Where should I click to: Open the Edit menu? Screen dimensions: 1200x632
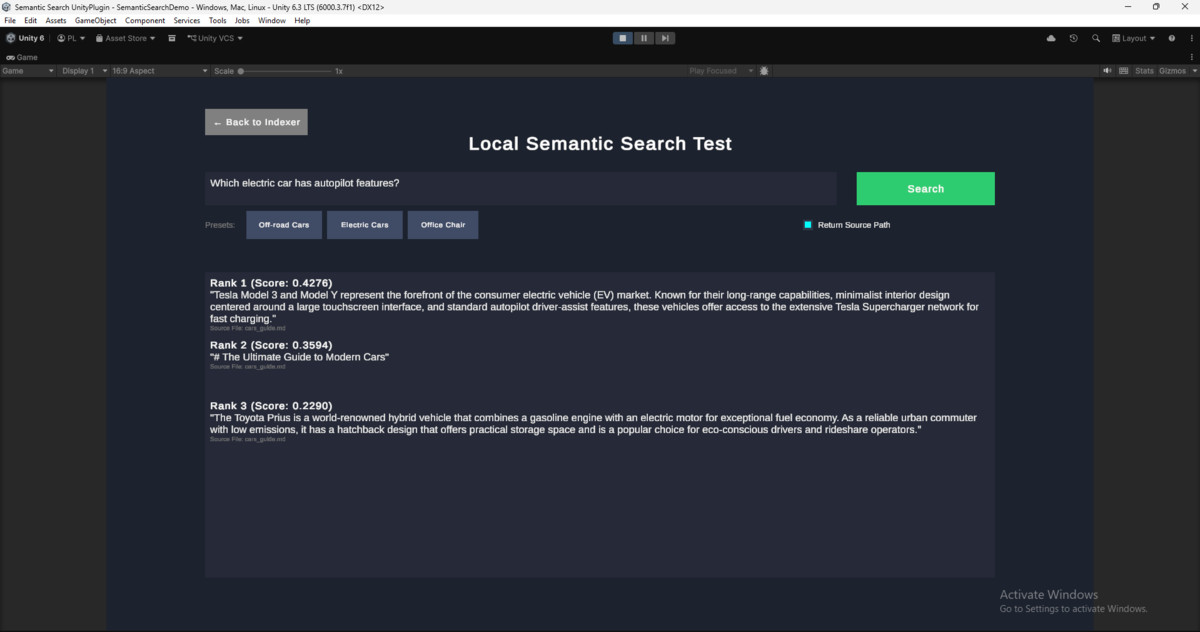pos(31,20)
